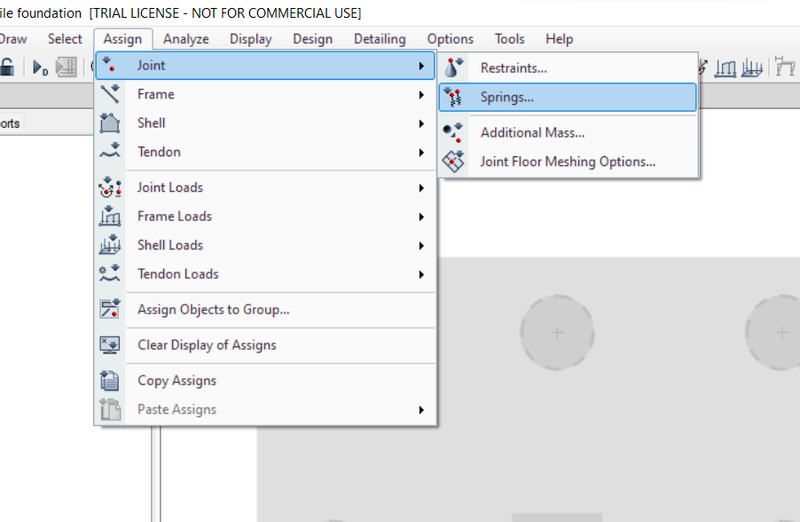Select Additional Mass option
The image size is (800, 522).
coord(568,133)
